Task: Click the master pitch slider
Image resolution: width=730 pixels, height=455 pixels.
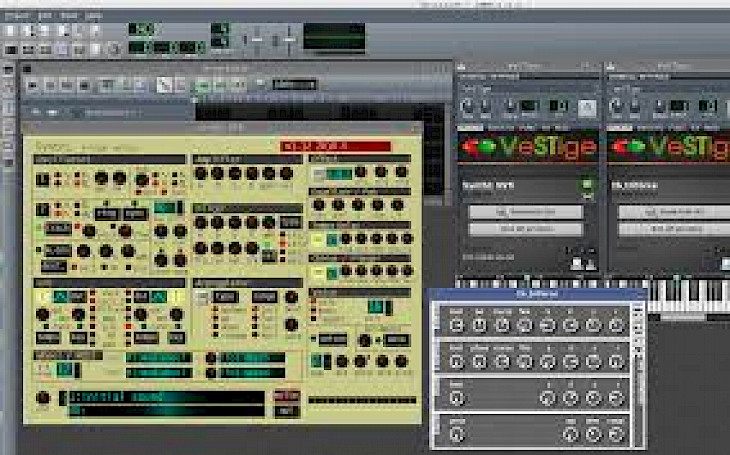Action: 288,40
